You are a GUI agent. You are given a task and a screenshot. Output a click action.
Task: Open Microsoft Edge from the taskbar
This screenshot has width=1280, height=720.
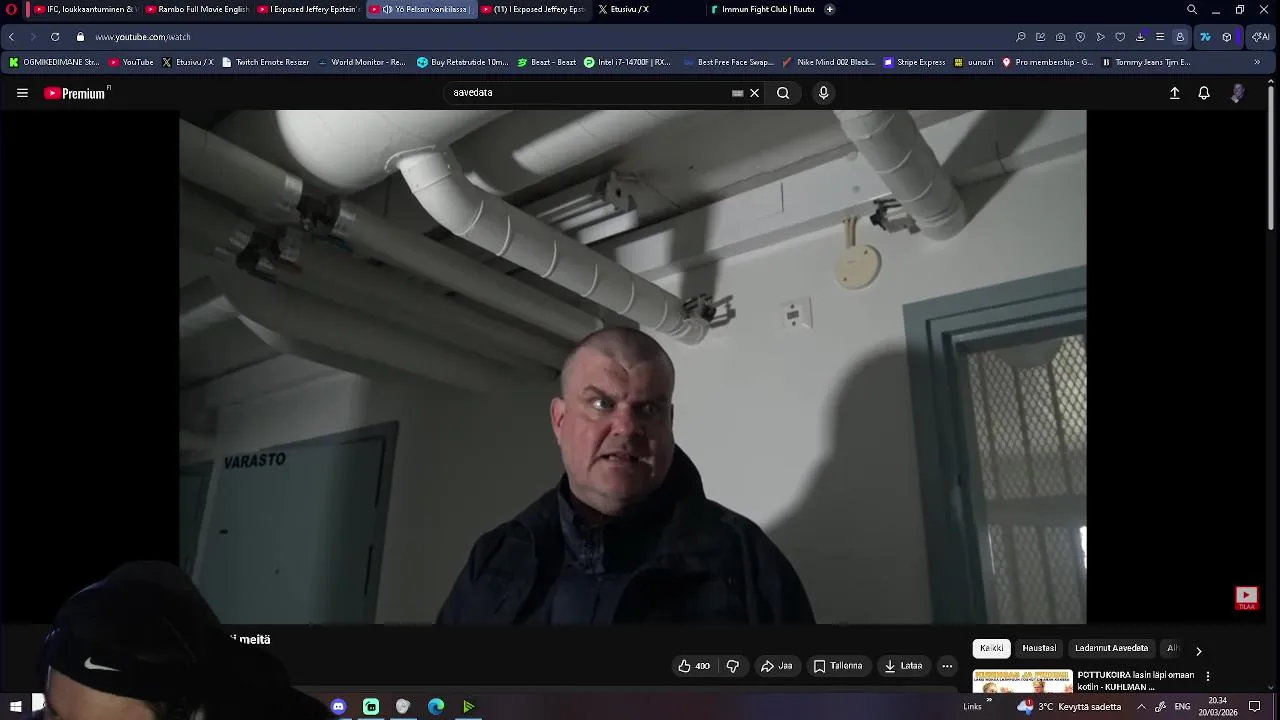pos(436,706)
